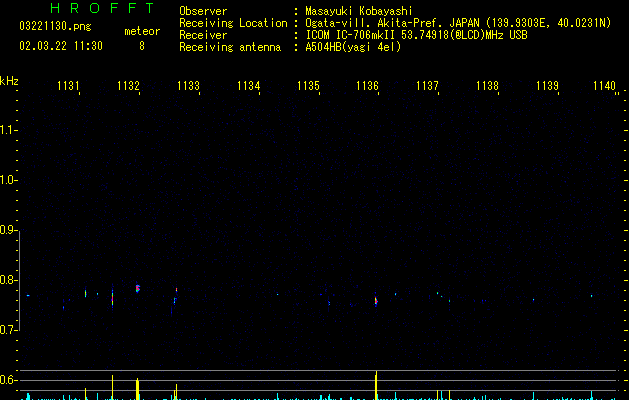Screen dimensions: 629x400
Task: Click the 0.6 kHz frequency label
Action: click(x=8, y=380)
